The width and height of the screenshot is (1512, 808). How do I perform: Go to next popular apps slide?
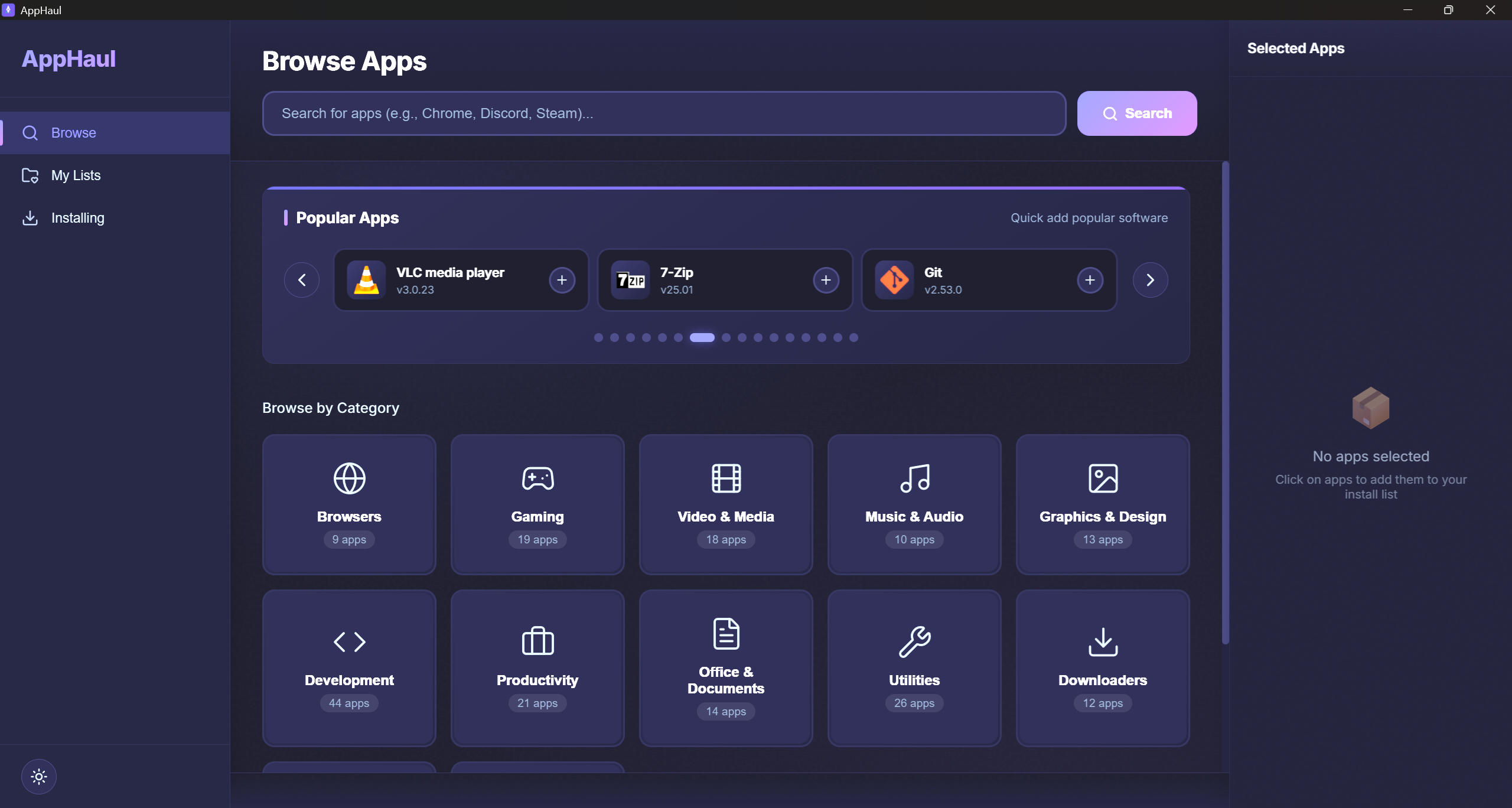click(1150, 280)
